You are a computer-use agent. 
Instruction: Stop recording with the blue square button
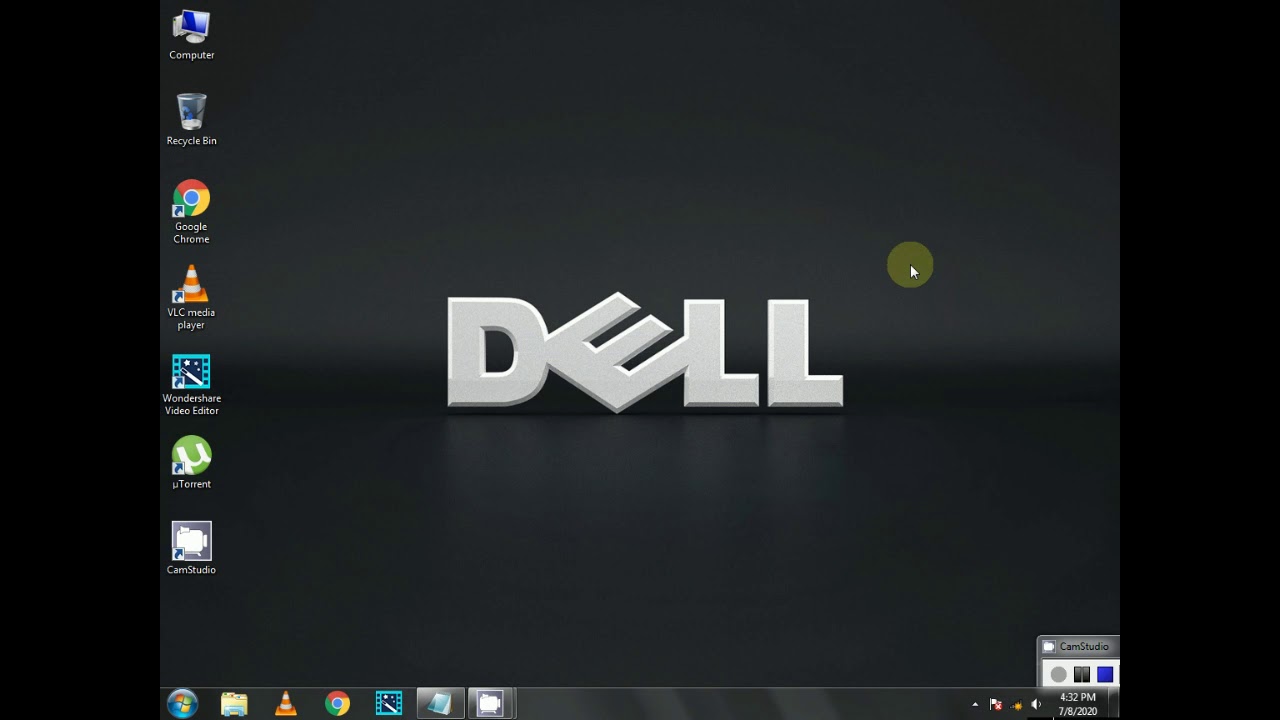[1105, 675]
